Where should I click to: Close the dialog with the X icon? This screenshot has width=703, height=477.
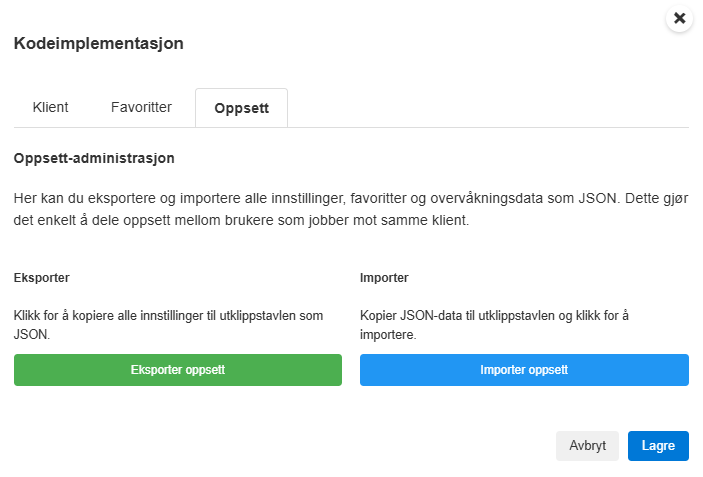[x=679, y=18]
